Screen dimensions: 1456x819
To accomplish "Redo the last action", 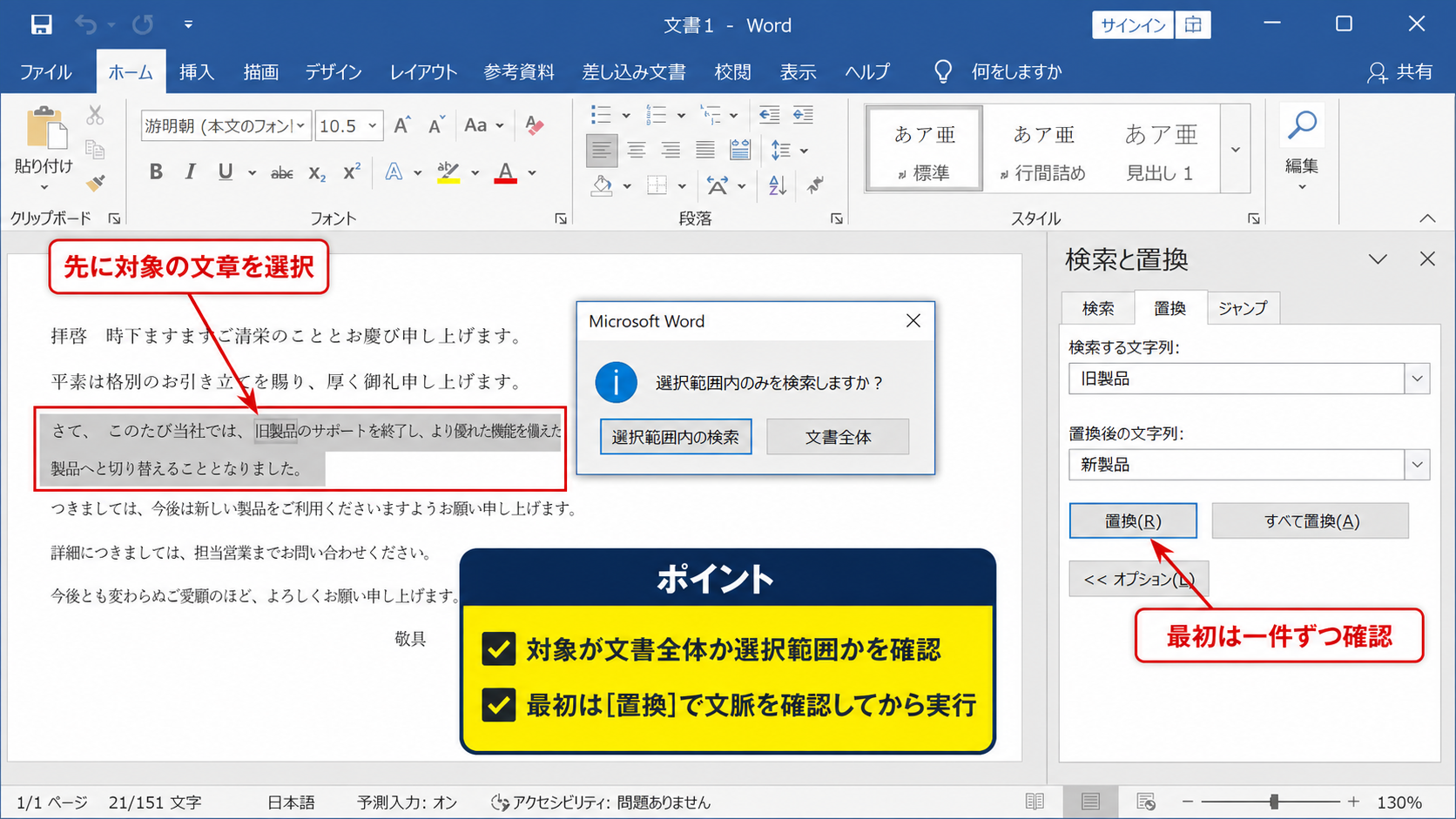I will tap(142, 24).
